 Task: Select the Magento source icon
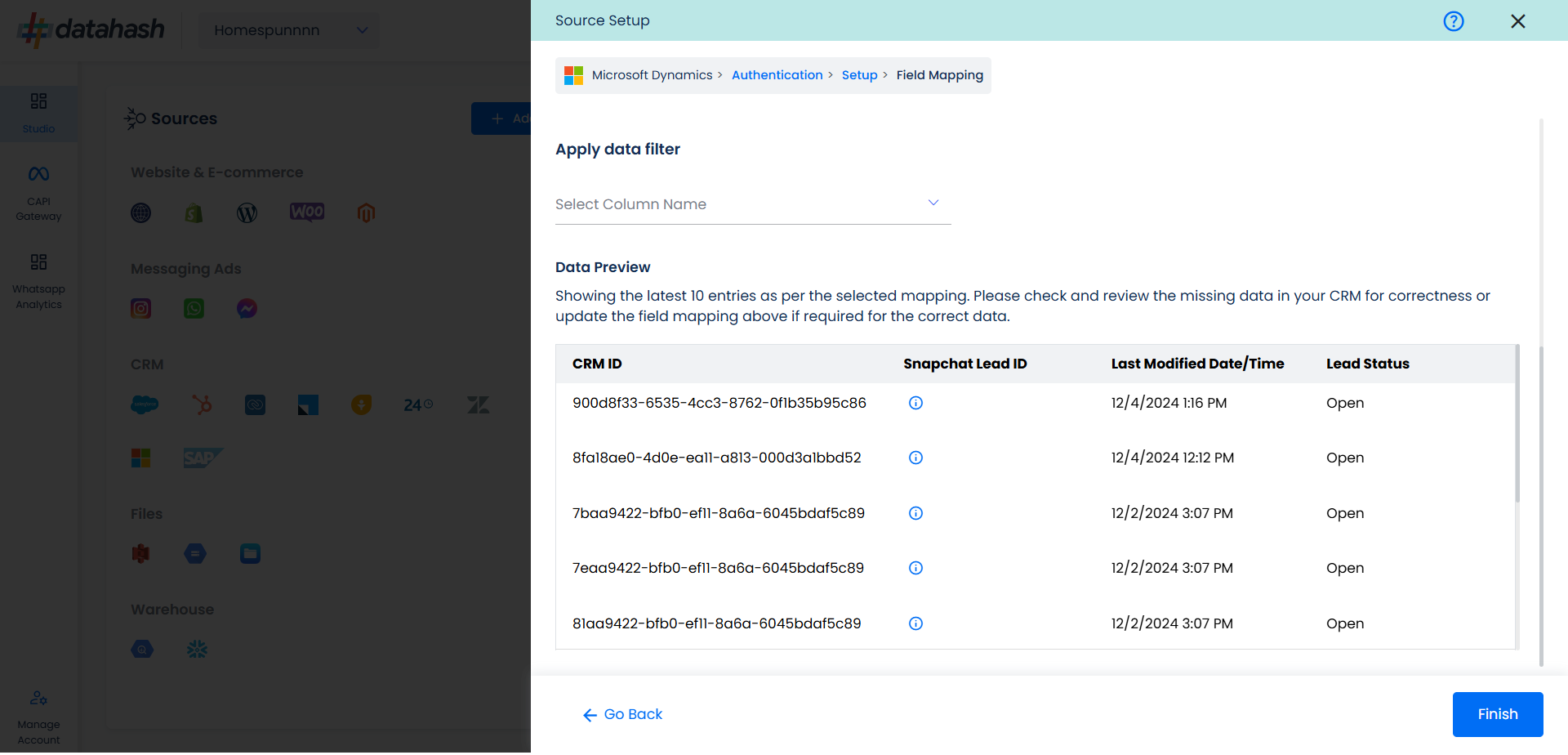pyautogui.click(x=366, y=213)
